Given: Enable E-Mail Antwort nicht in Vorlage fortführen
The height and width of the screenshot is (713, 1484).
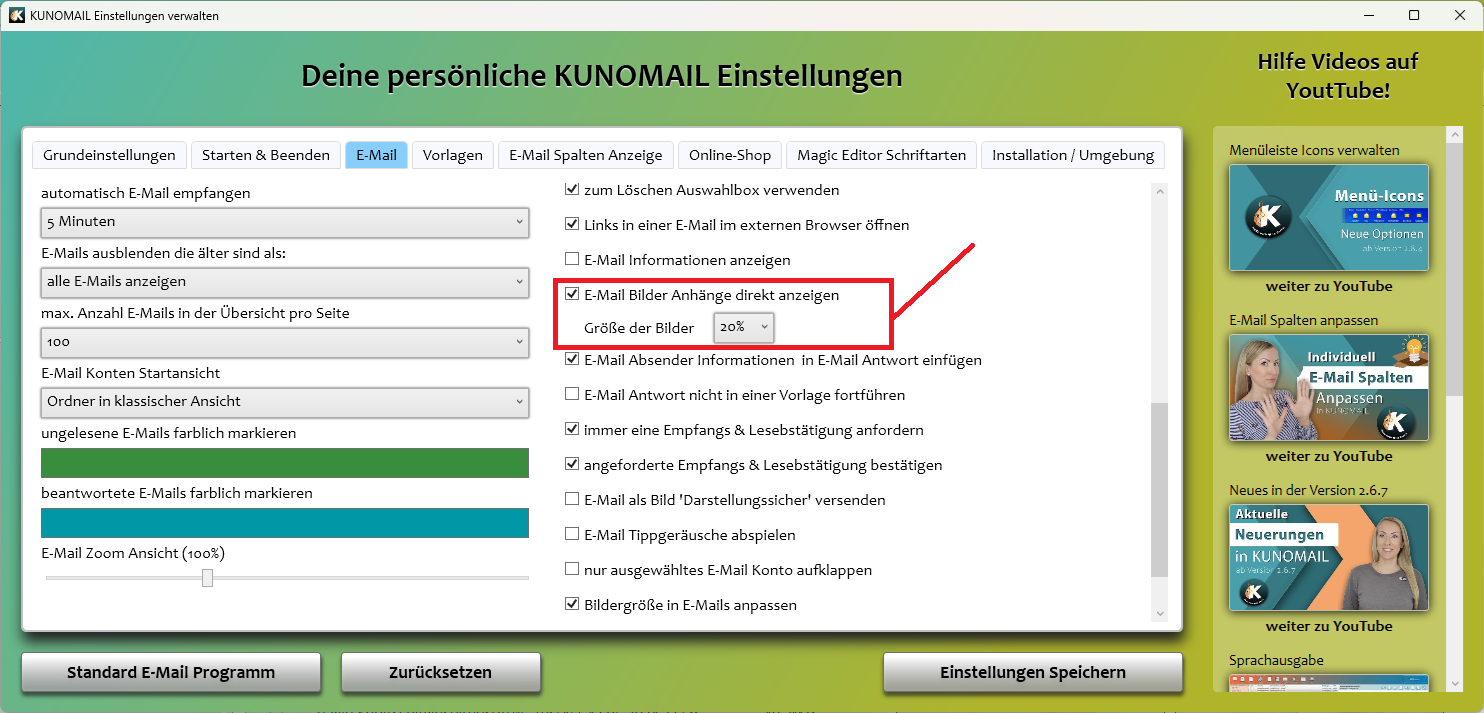Looking at the screenshot, I should click(572, 394).
